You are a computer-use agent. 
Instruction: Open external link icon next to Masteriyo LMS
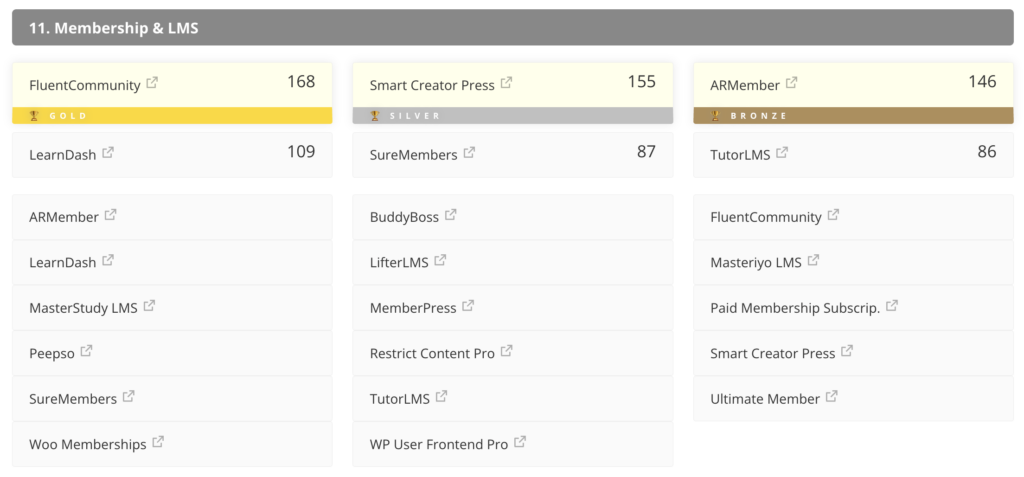813,260
